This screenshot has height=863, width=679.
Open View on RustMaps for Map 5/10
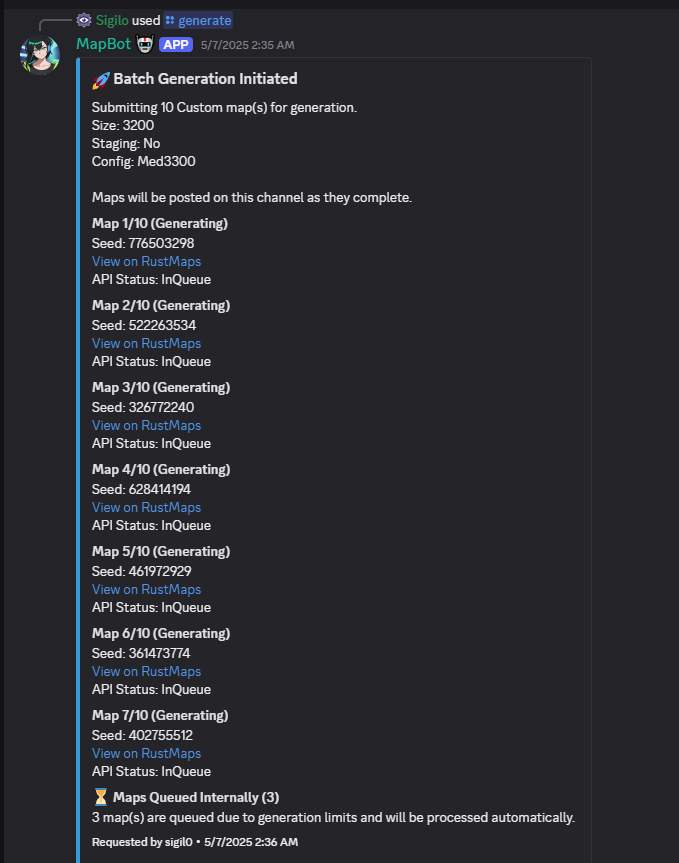[x=146, y=589]
